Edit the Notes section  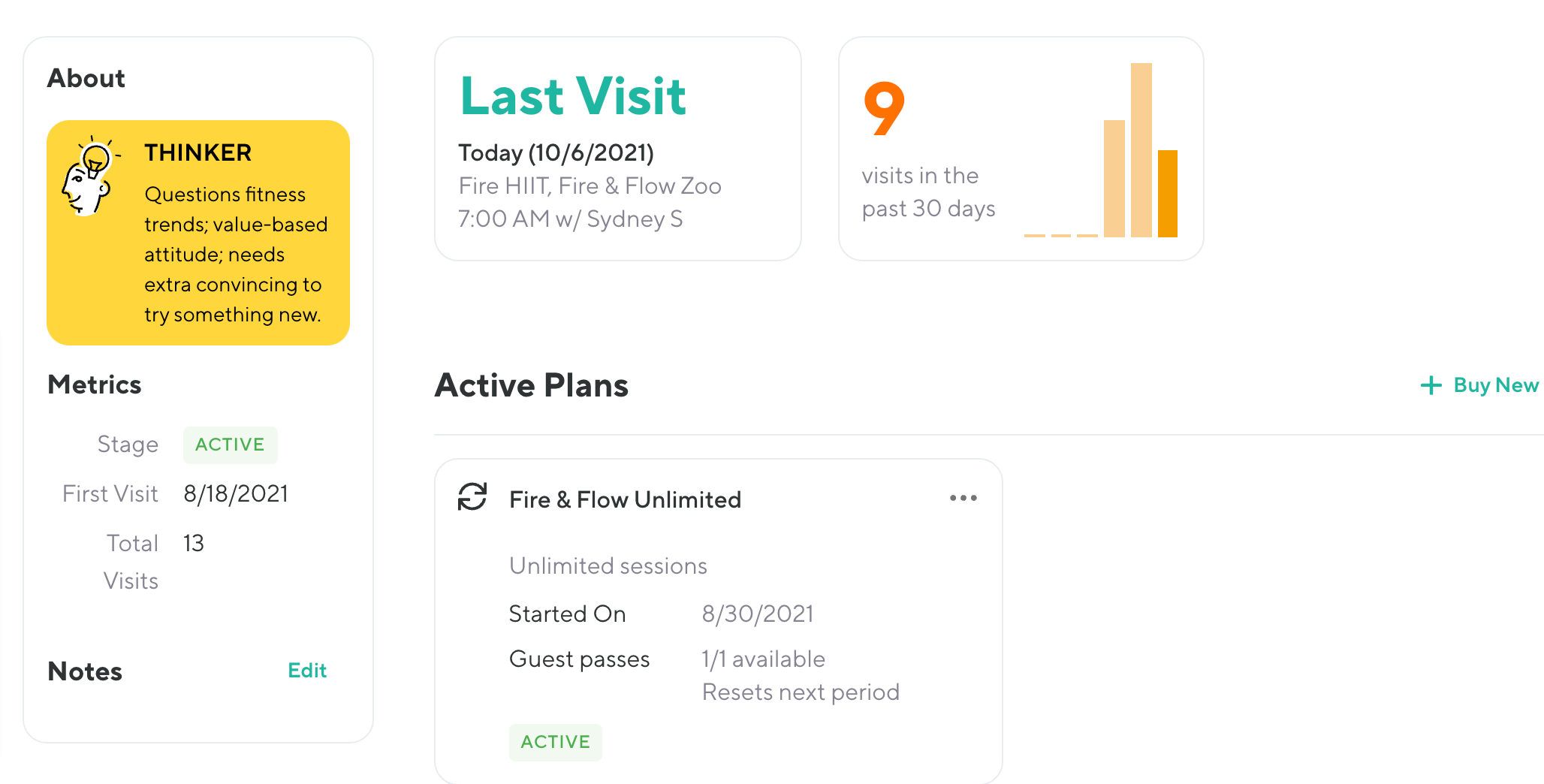[x=307, y=671]
